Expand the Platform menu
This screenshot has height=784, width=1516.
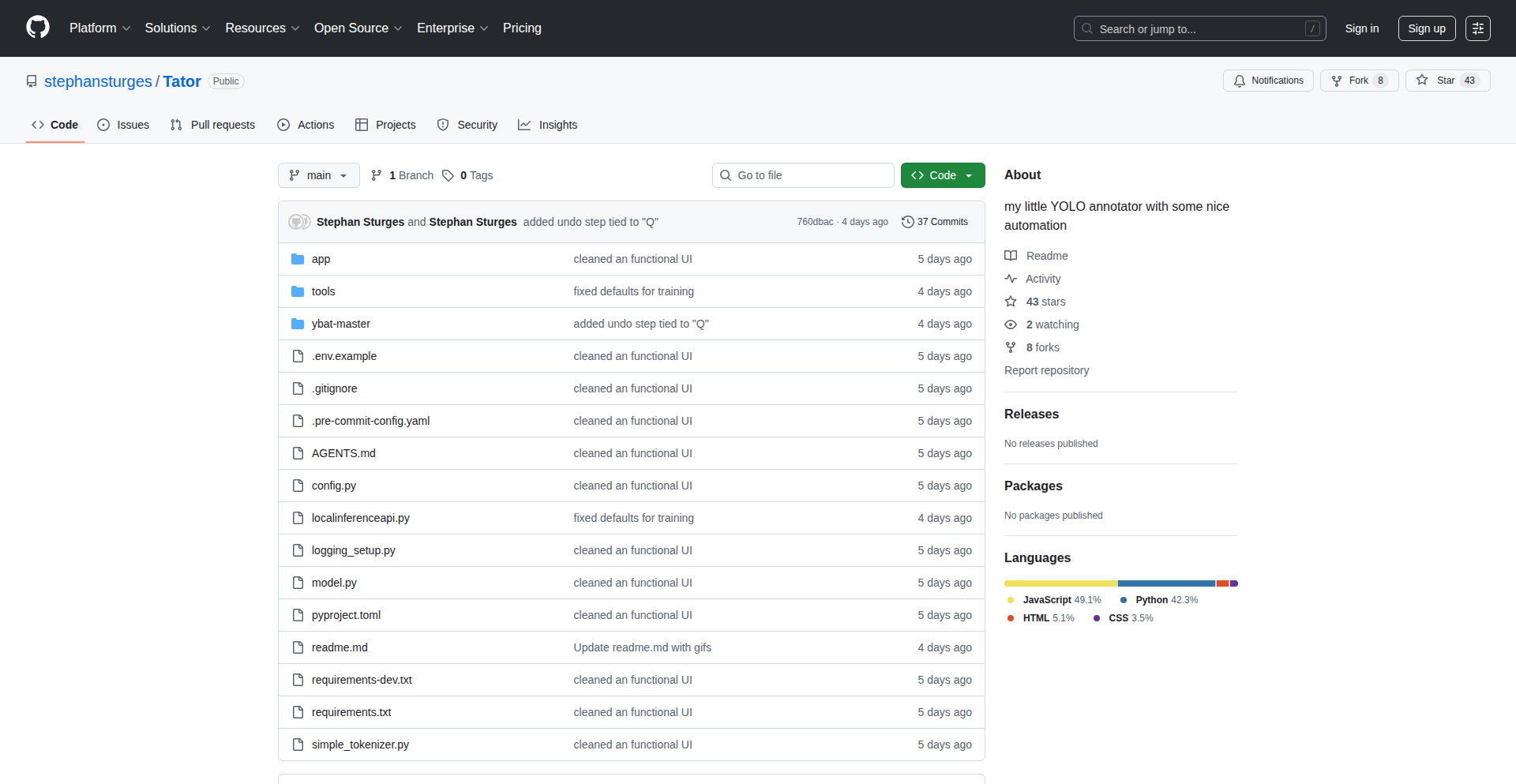coord(99,28)
